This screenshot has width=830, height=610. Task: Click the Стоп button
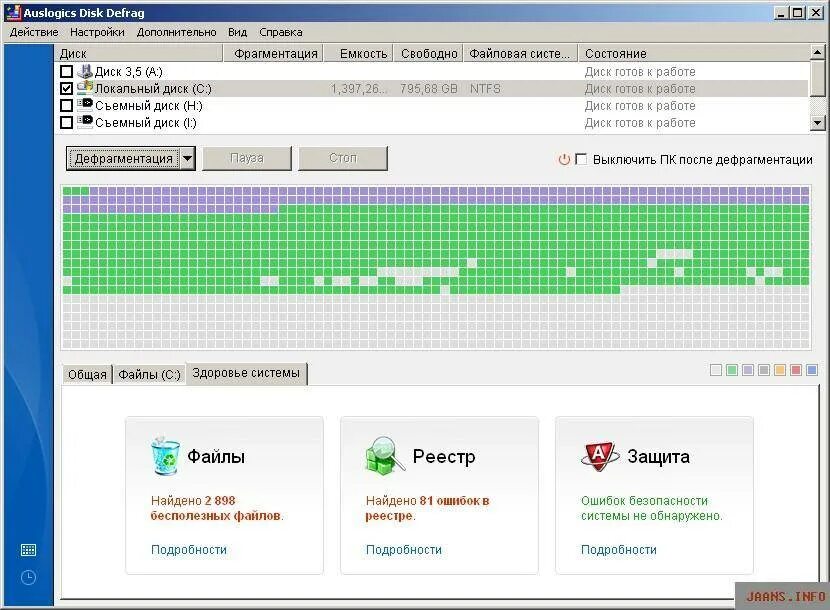point(343,158)
